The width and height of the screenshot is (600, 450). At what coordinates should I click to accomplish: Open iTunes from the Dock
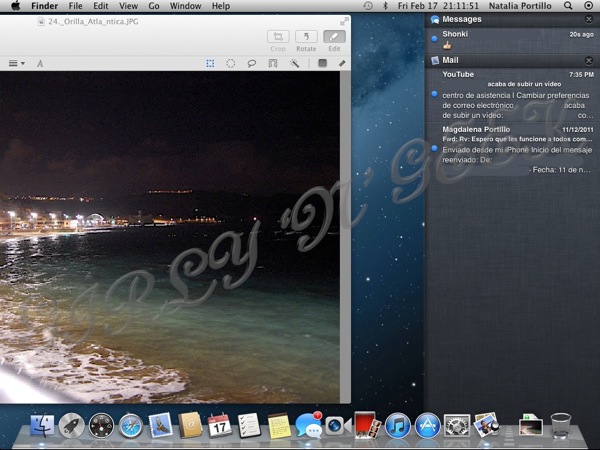(397, 426)
